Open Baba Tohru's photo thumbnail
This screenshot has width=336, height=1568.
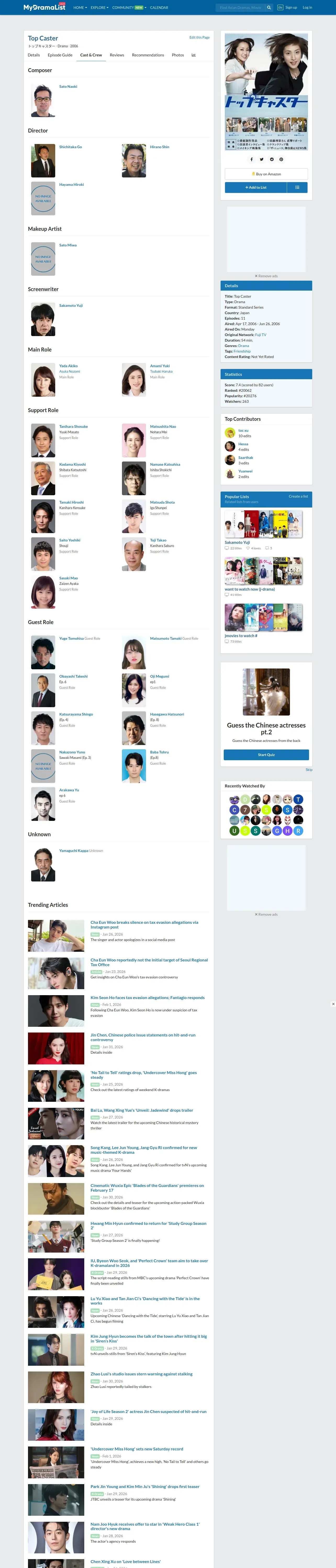point(134,766)
